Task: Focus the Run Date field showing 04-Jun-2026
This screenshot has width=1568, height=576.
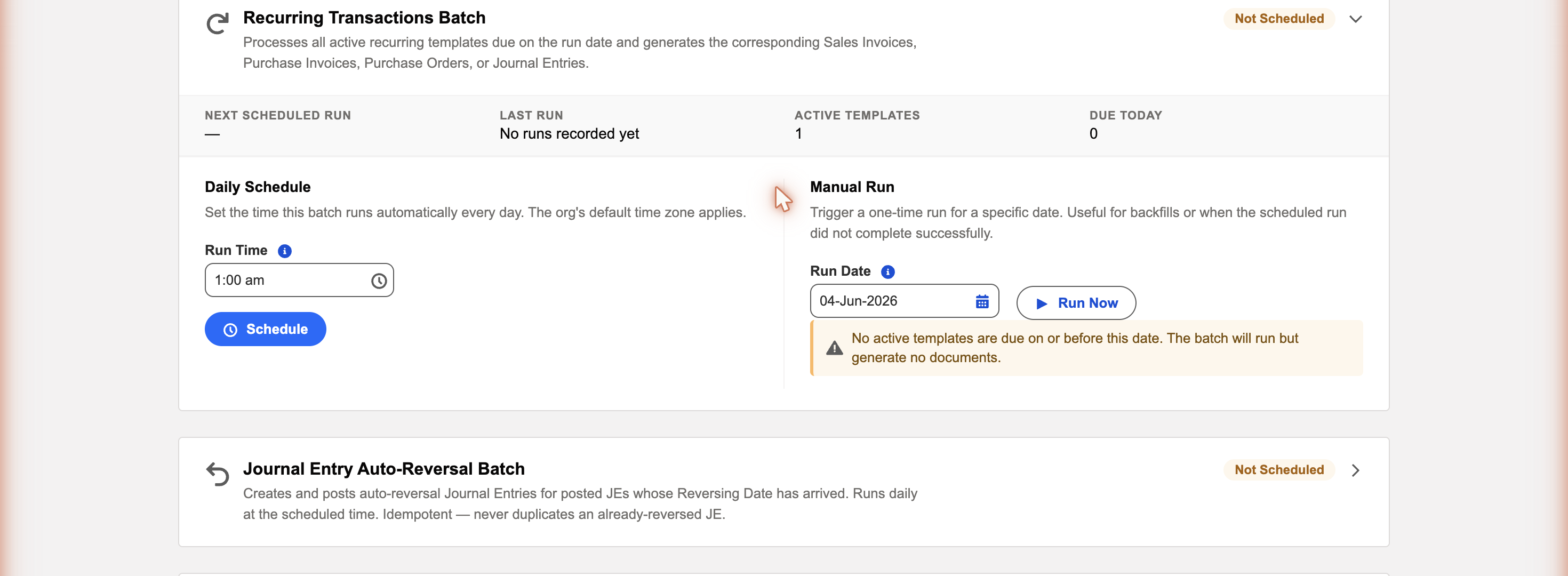Action: point(904,301)
